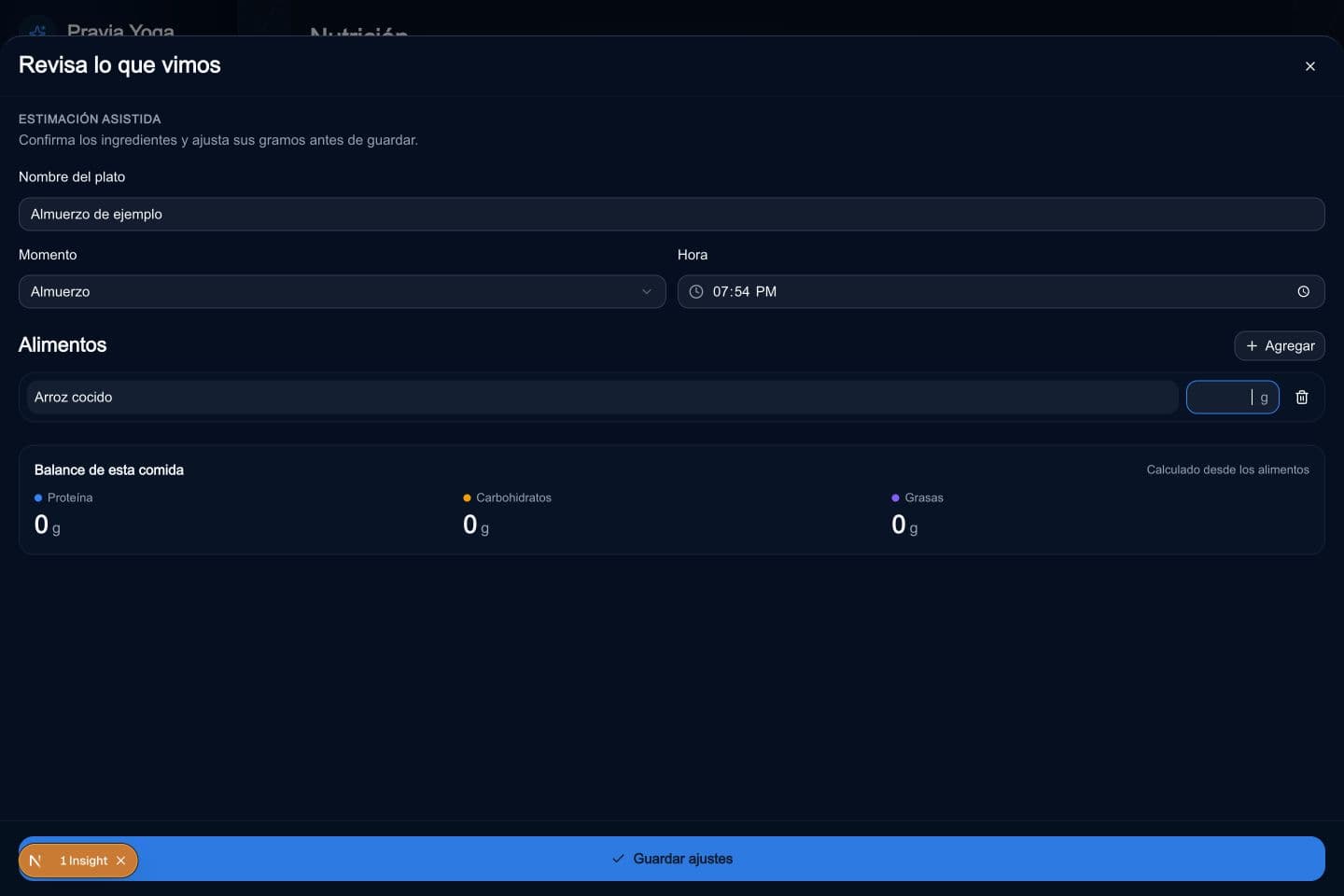Click the ESTIMACIÓN ASISTIDA label
This screenshot has height=896, width=1344.
[x=90, y=119]
